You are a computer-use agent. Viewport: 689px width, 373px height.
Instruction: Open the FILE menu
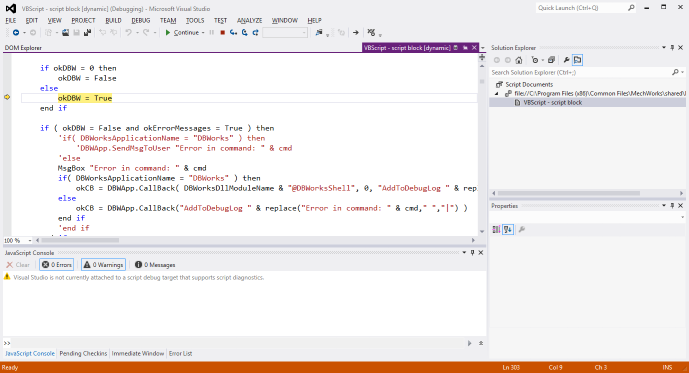(x=11, y=21)
